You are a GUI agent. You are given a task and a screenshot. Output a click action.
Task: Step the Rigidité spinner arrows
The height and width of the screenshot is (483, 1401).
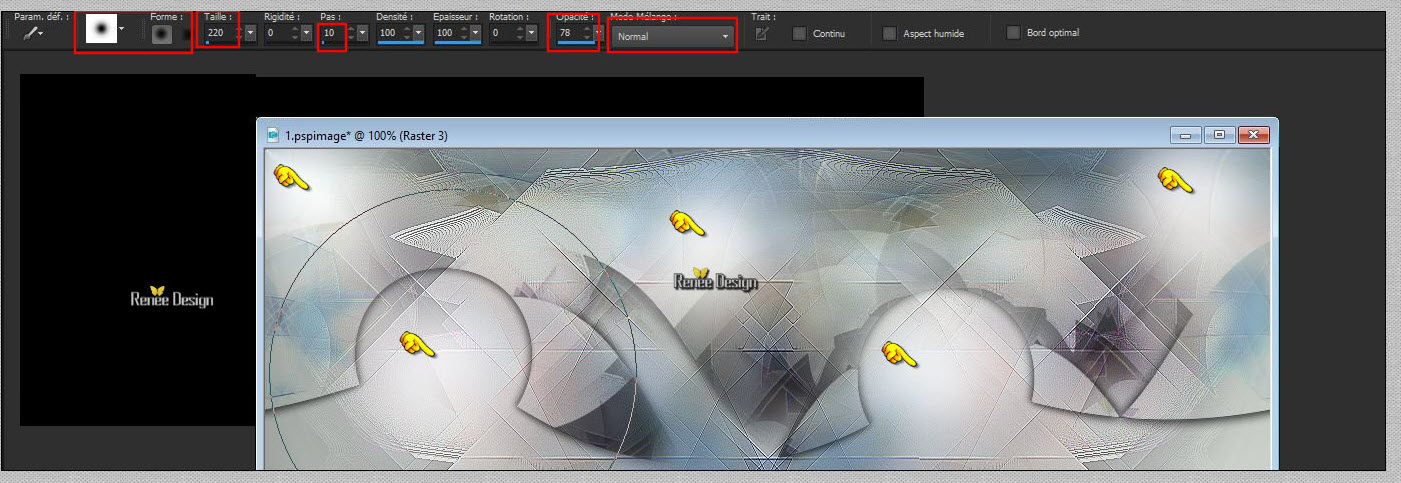pos(297,33)
